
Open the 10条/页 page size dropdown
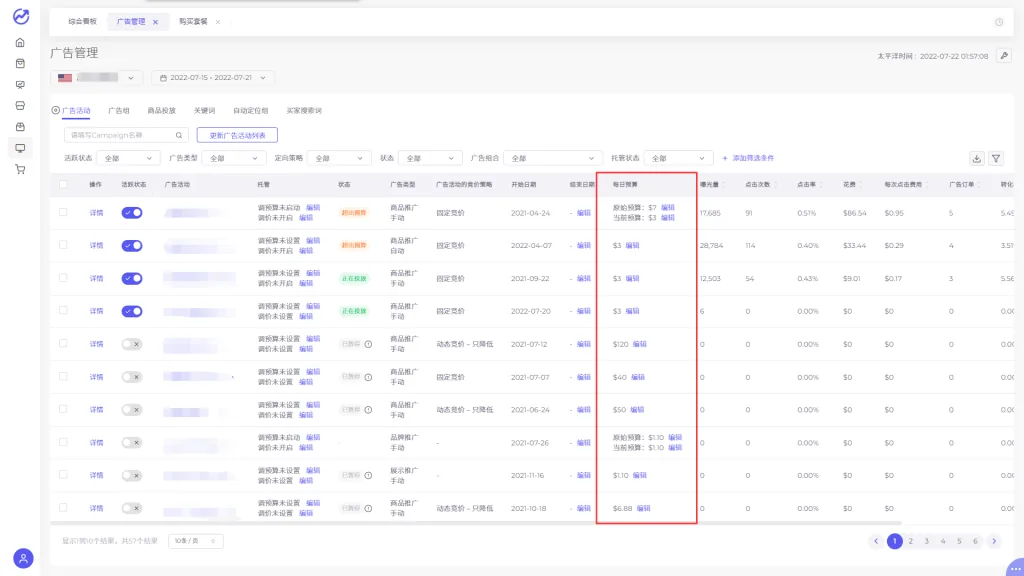pos(196,541)
